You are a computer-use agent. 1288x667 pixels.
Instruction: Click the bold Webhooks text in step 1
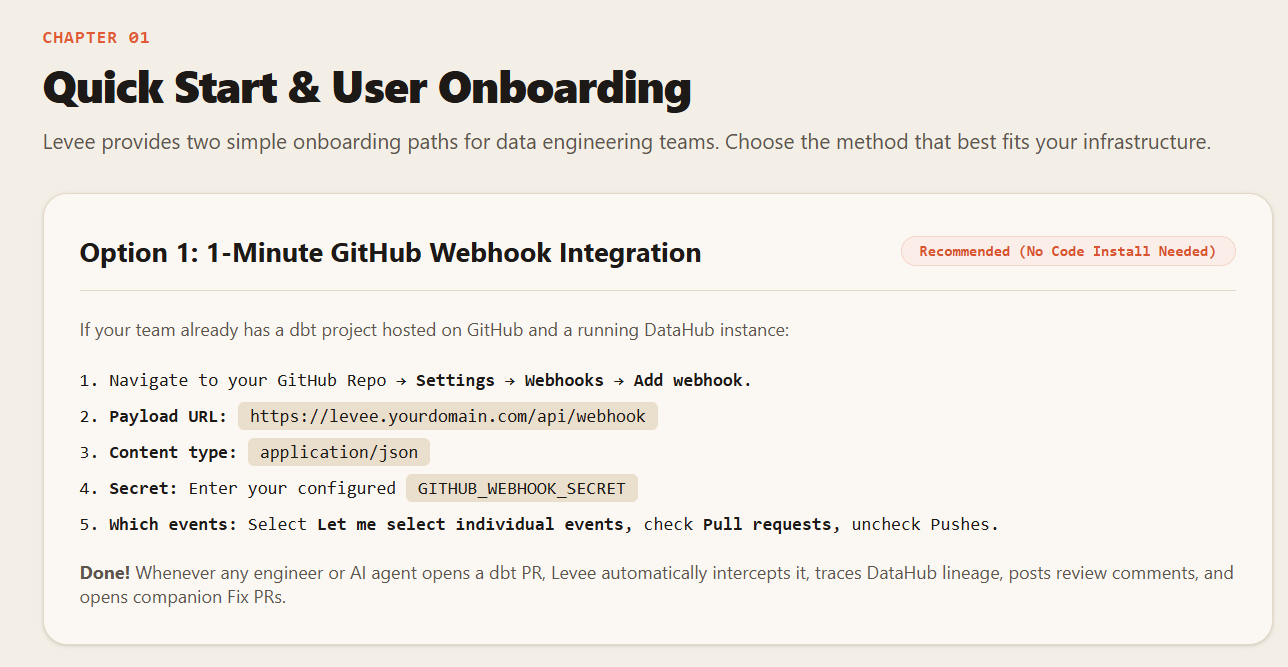coord(564,380)
